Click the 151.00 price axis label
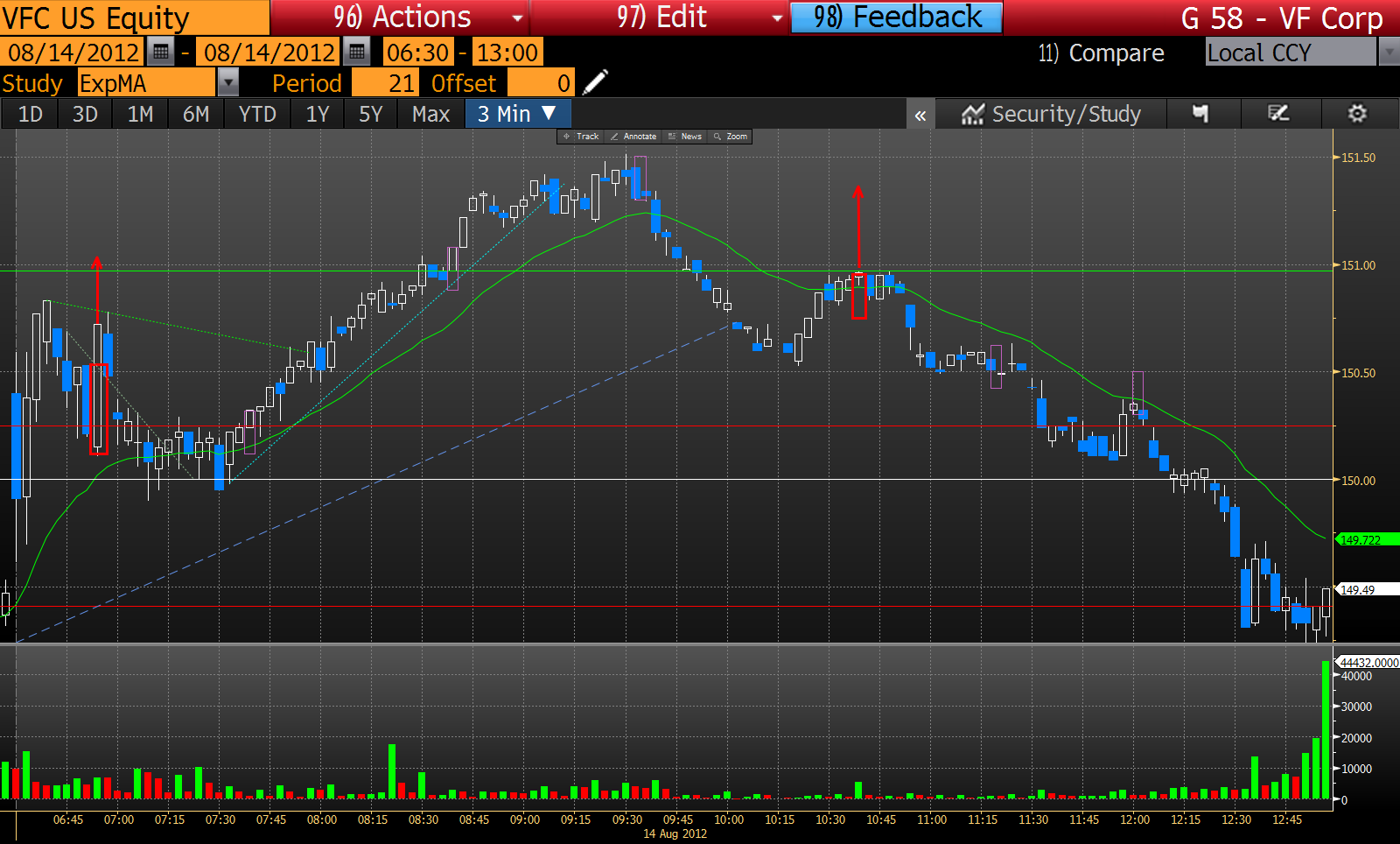This screenshot has height=844, width=1400. click(x=1359, y=265)
